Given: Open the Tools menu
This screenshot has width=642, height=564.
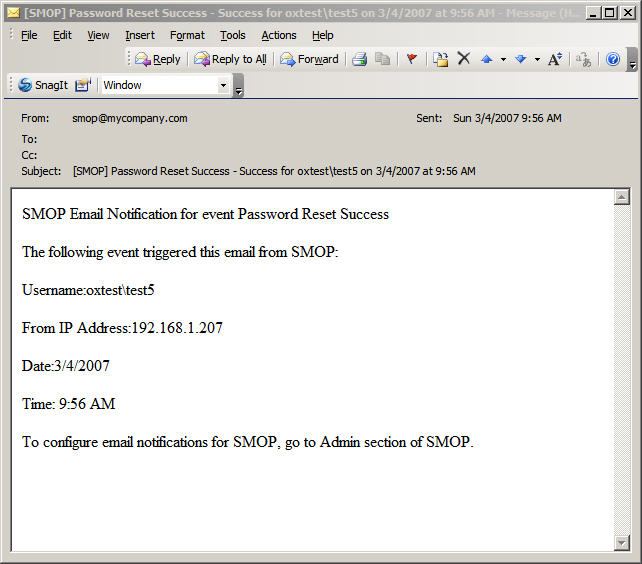Looking at the screenshot, I should tap(233, 36).
